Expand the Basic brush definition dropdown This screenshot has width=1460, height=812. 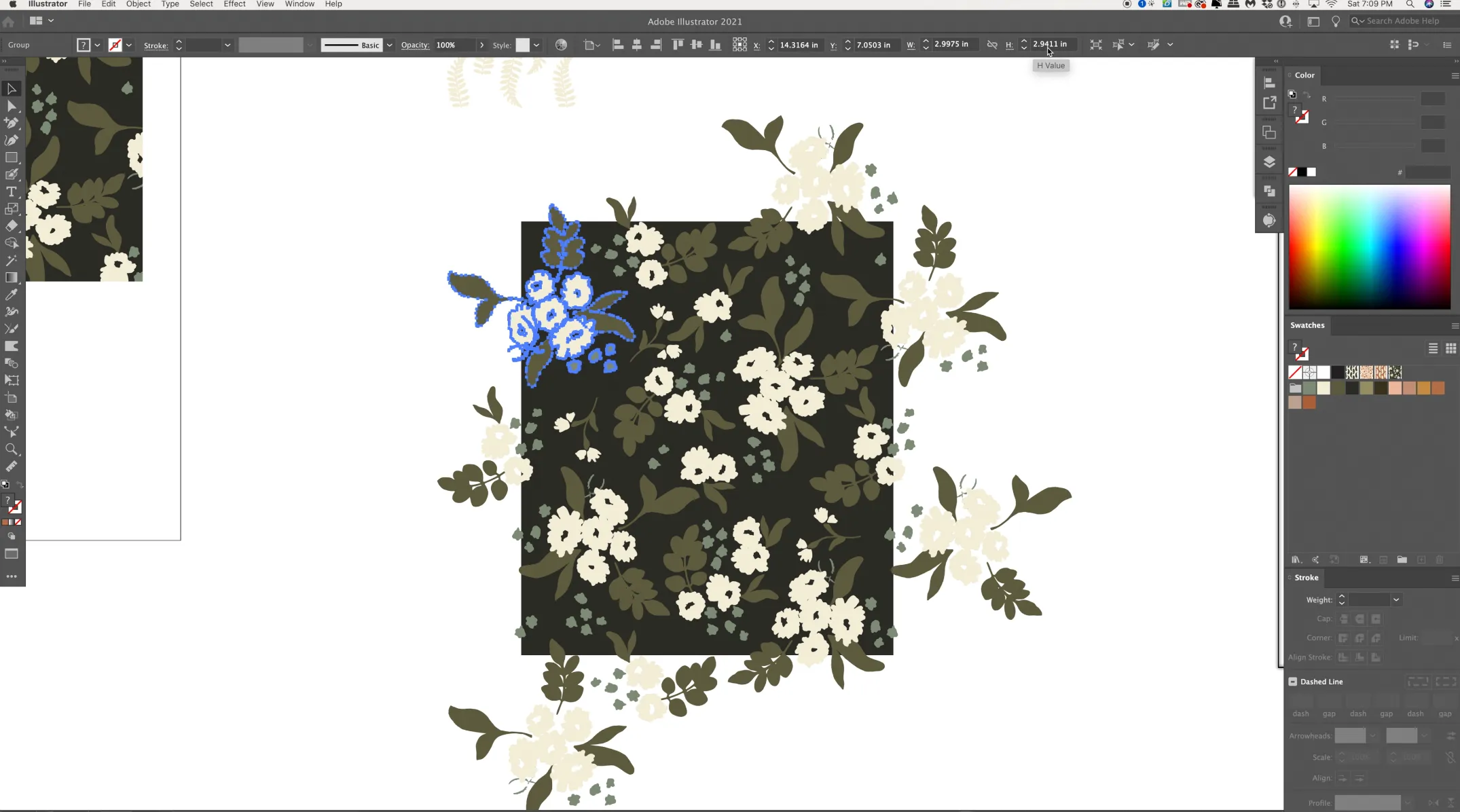pyautogui.click(x=390, y=45)
